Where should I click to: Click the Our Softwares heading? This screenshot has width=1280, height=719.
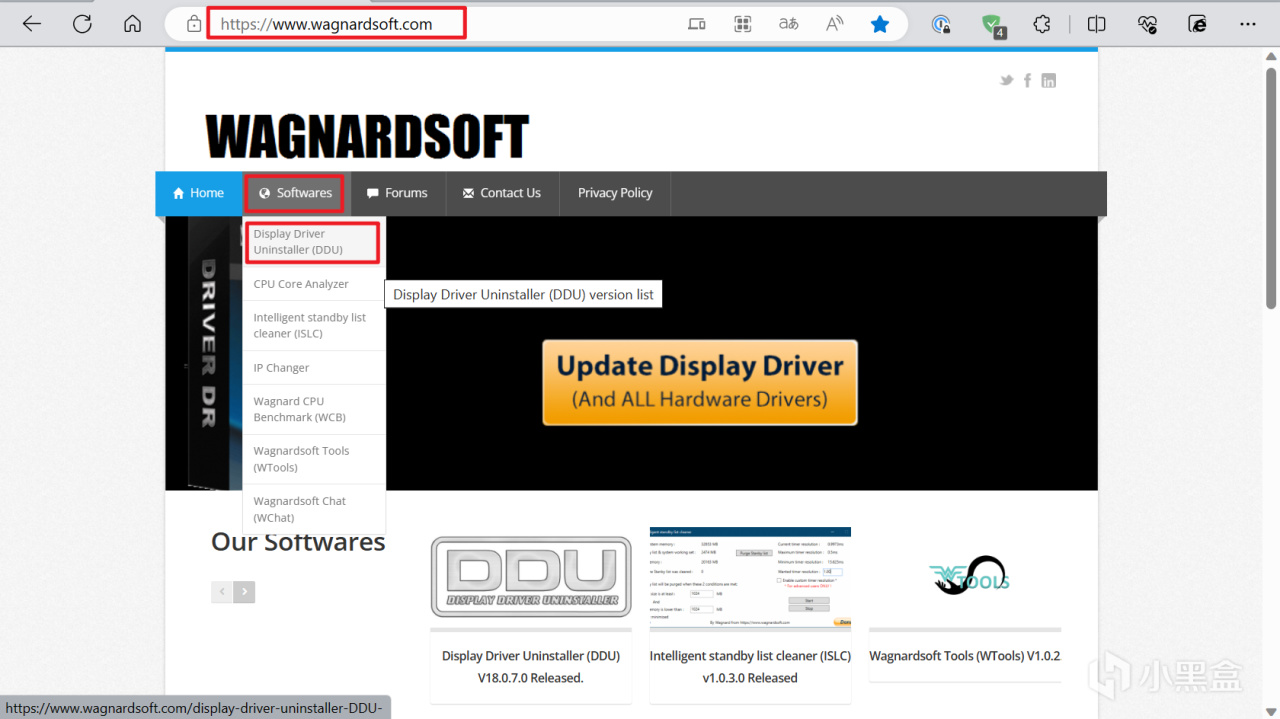pyautogui.click(x=298, y=542)
